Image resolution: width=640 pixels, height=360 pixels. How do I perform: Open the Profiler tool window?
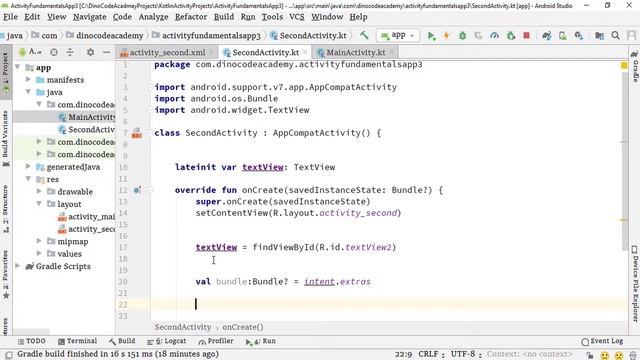coord(216,341)
